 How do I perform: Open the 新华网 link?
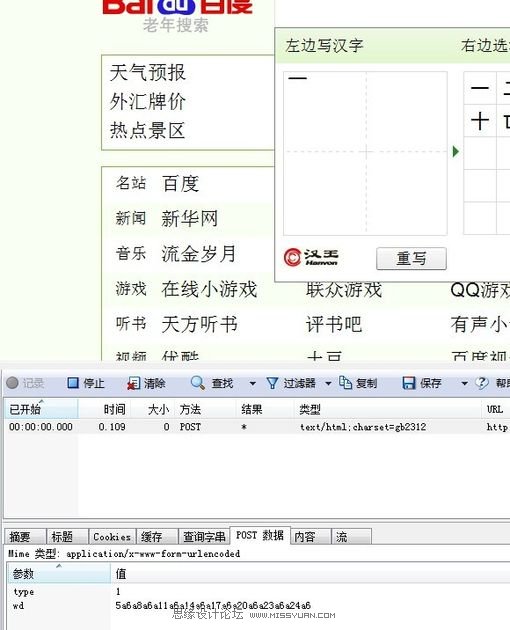point(189,219)
